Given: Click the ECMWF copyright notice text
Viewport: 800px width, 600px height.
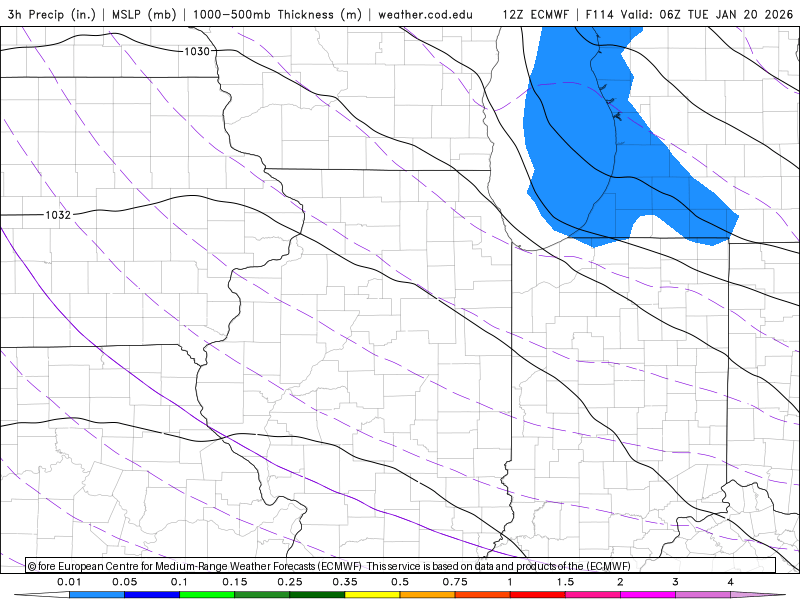Looking at the screenshot, I should [x=329, y=566].
